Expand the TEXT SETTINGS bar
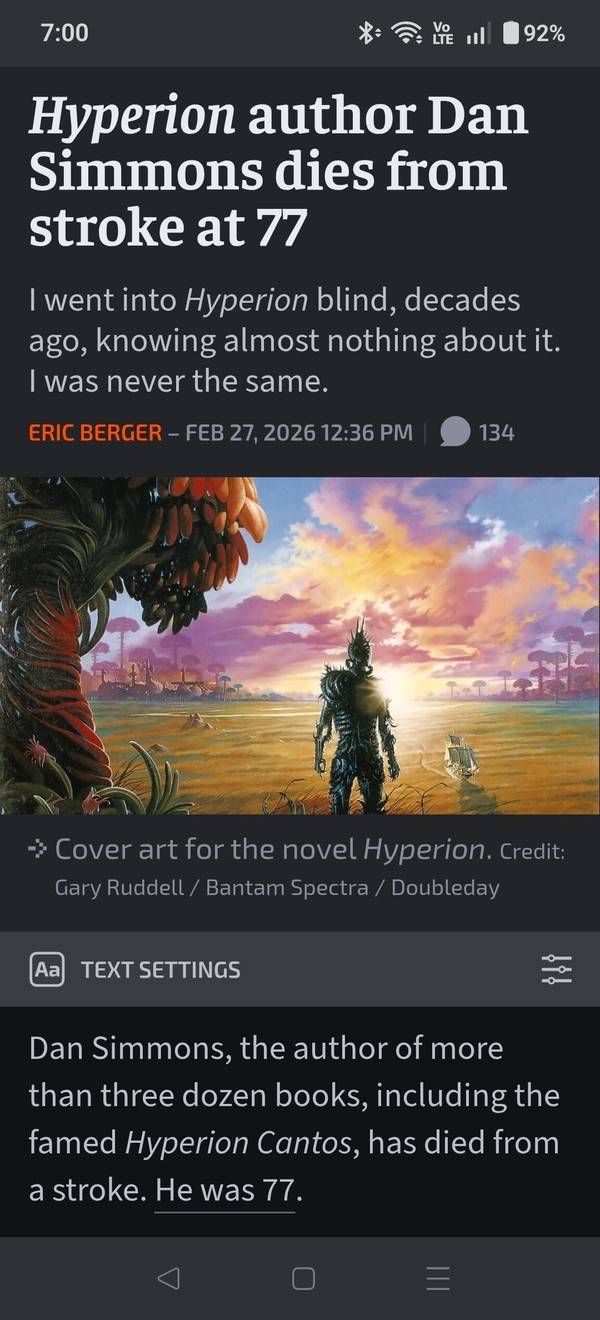 [300, 969]
